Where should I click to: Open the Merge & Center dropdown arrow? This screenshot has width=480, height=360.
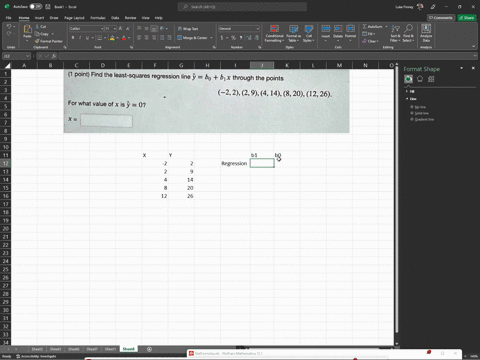[211, 38]
